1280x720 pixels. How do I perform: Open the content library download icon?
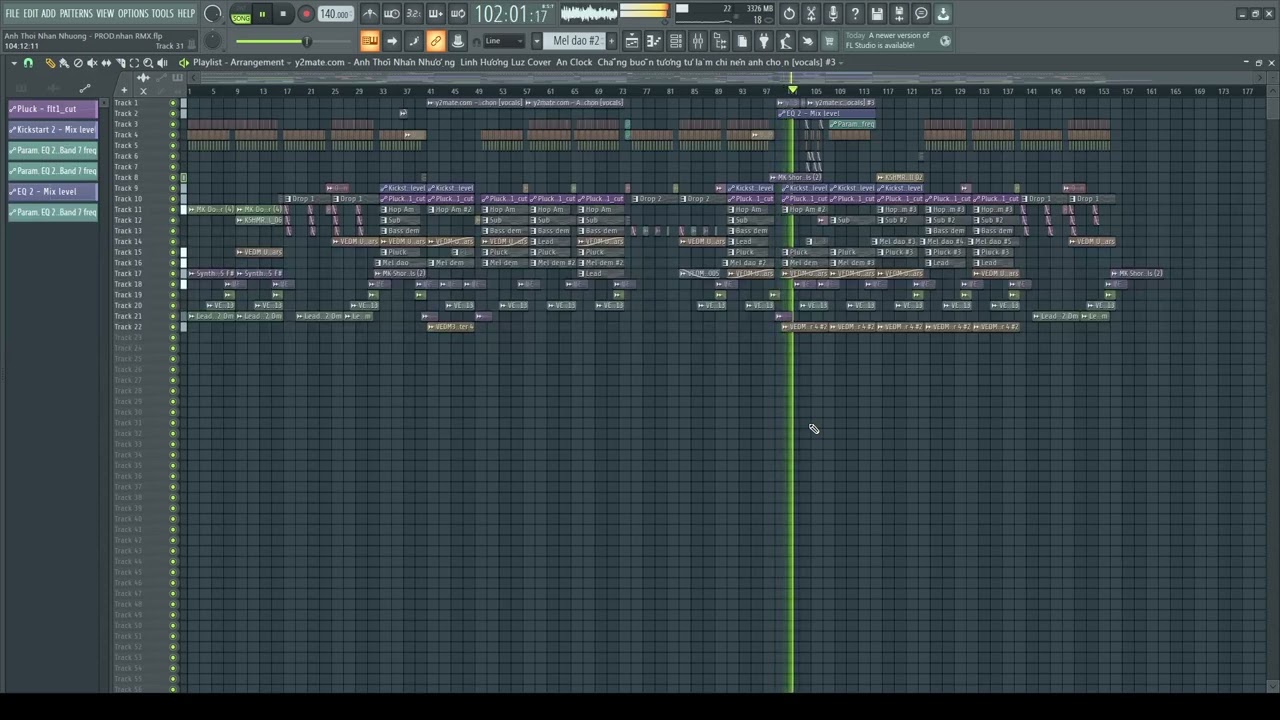point(943,14)
